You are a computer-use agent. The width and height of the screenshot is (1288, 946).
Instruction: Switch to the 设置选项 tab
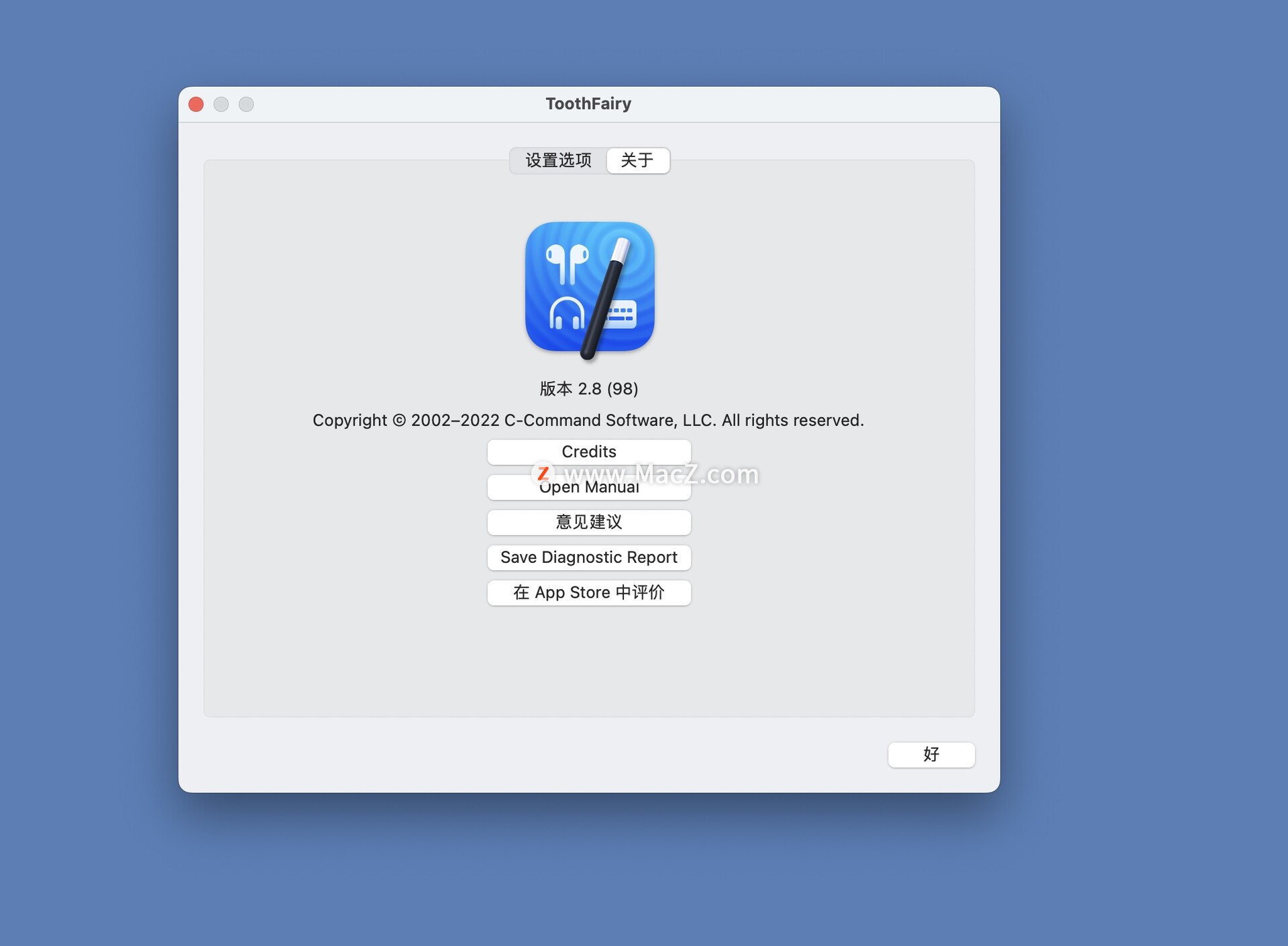[558, 160]
